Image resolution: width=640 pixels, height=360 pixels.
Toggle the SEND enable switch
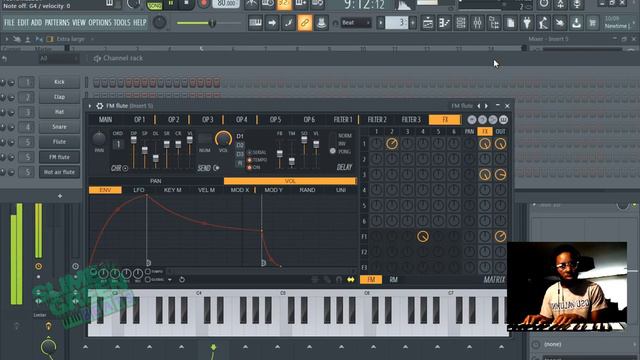216,168
